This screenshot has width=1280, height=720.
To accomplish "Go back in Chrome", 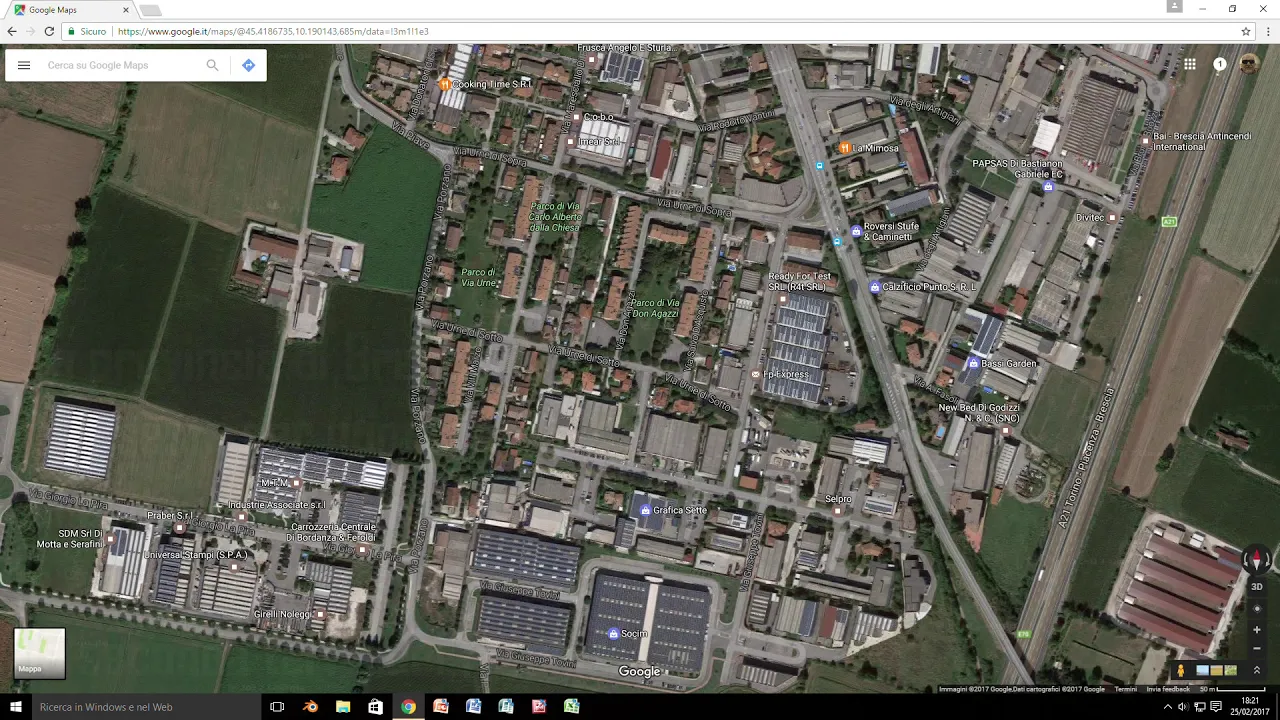I will pos(12,31).
